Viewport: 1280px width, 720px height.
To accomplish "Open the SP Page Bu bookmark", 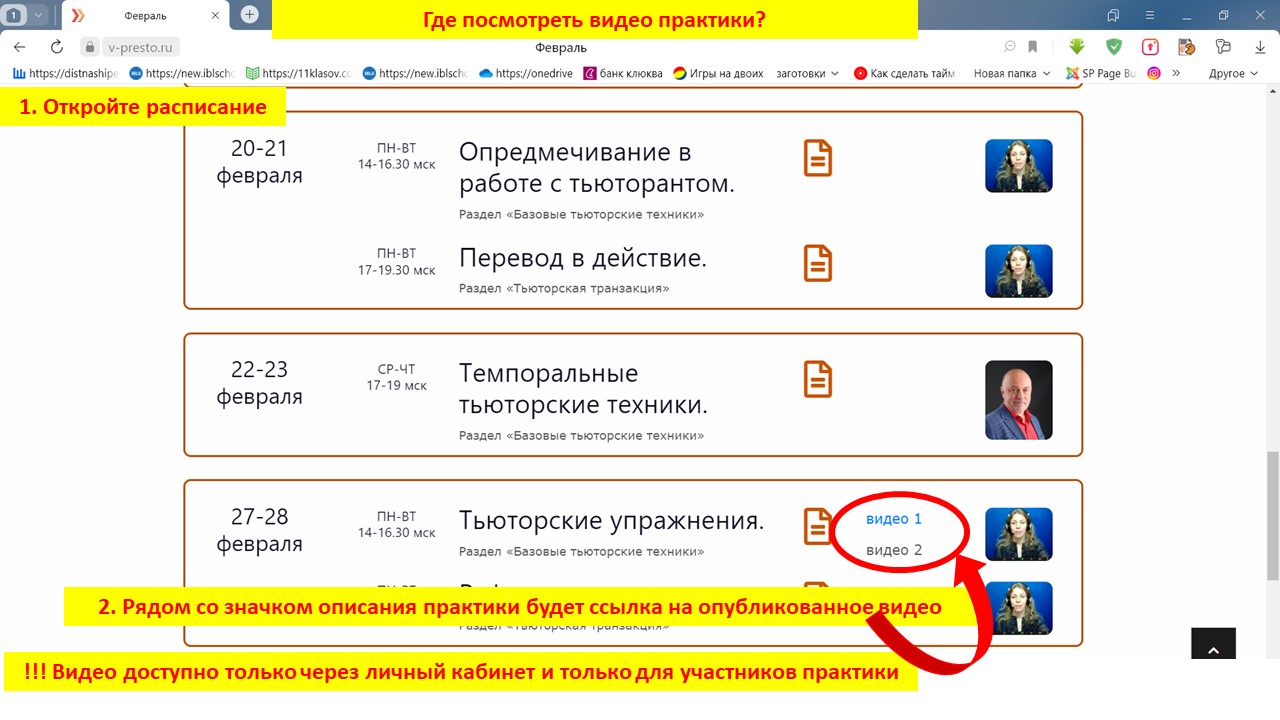I will [x=1101, y=73].
